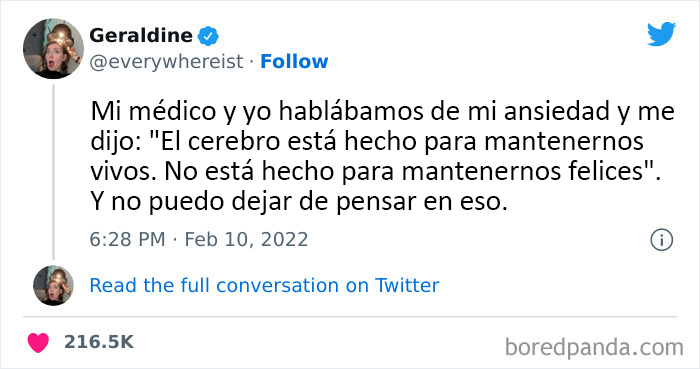
Task: Click the horizontal divider above likes
Action: pos(350,317)
